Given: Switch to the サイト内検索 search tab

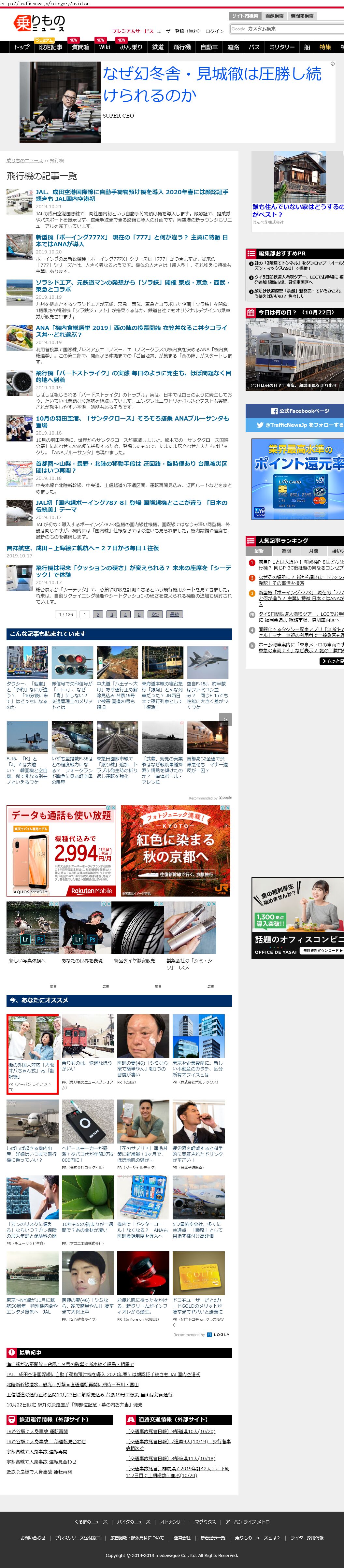Looking at the screenshot, I should pyautogui.click(x=245, y=16).
